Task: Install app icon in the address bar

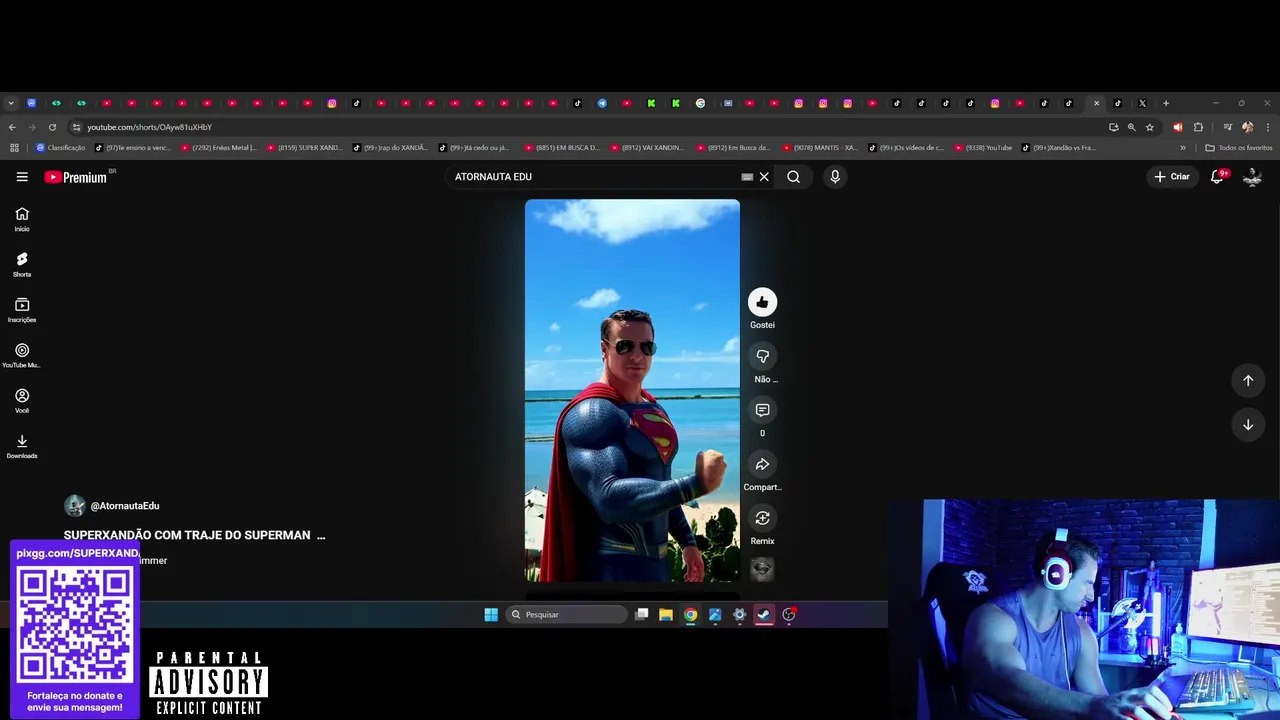Action: click(x=1113, y=127)
